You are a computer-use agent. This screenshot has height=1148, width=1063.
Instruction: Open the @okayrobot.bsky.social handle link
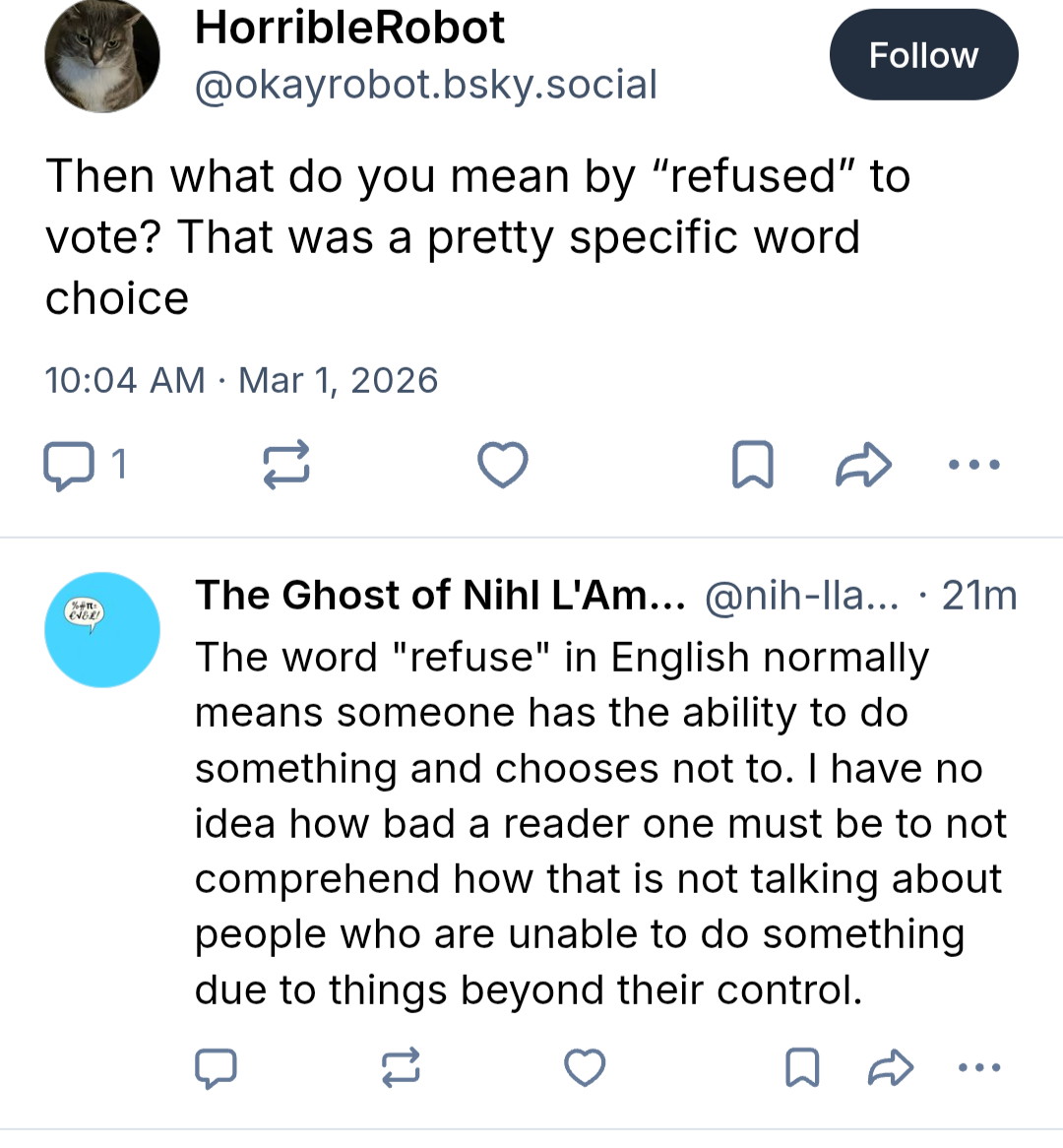[x=425, y=85]
